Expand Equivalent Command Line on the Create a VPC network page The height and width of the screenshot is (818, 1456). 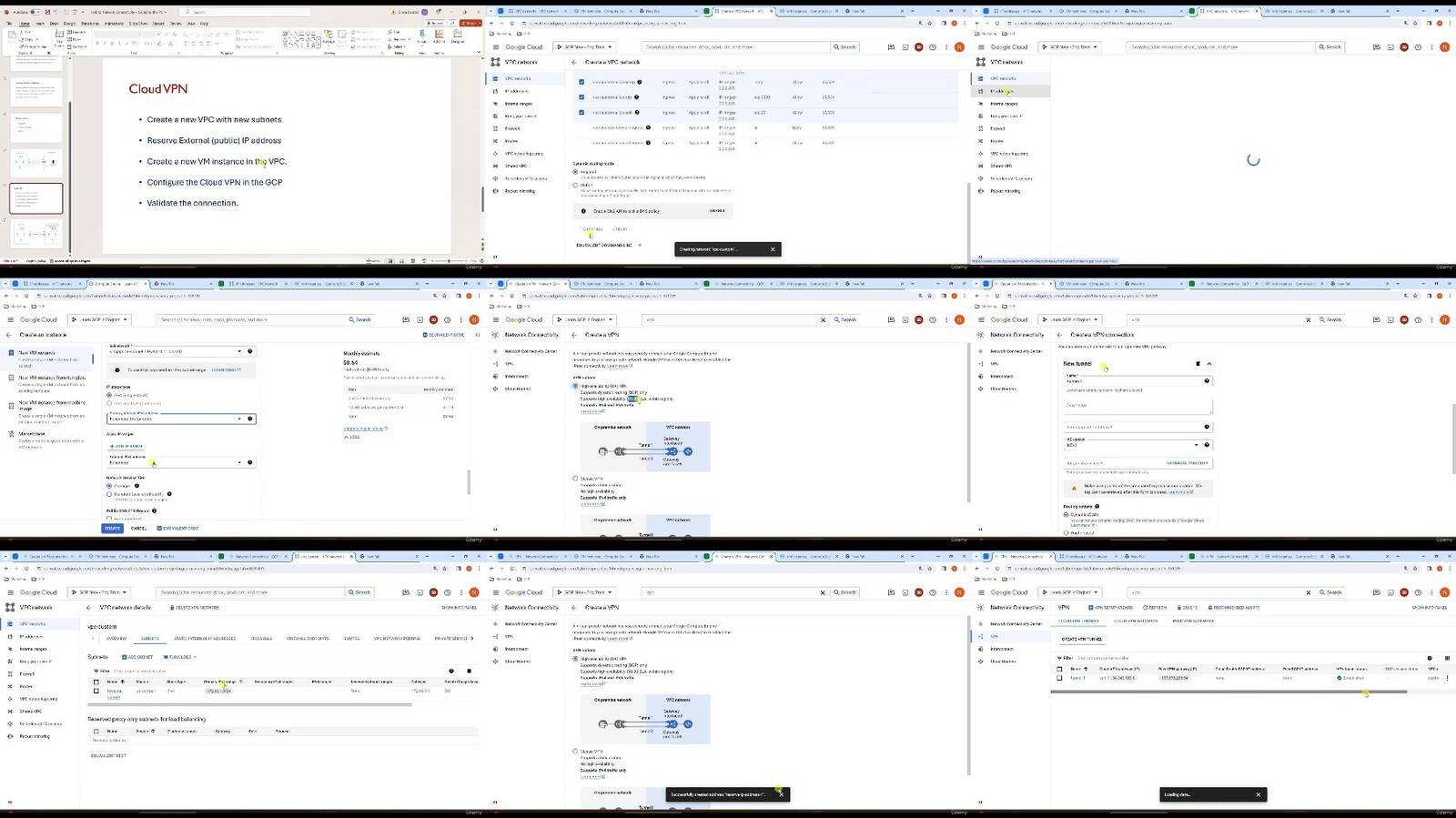[x=608, y=245]
